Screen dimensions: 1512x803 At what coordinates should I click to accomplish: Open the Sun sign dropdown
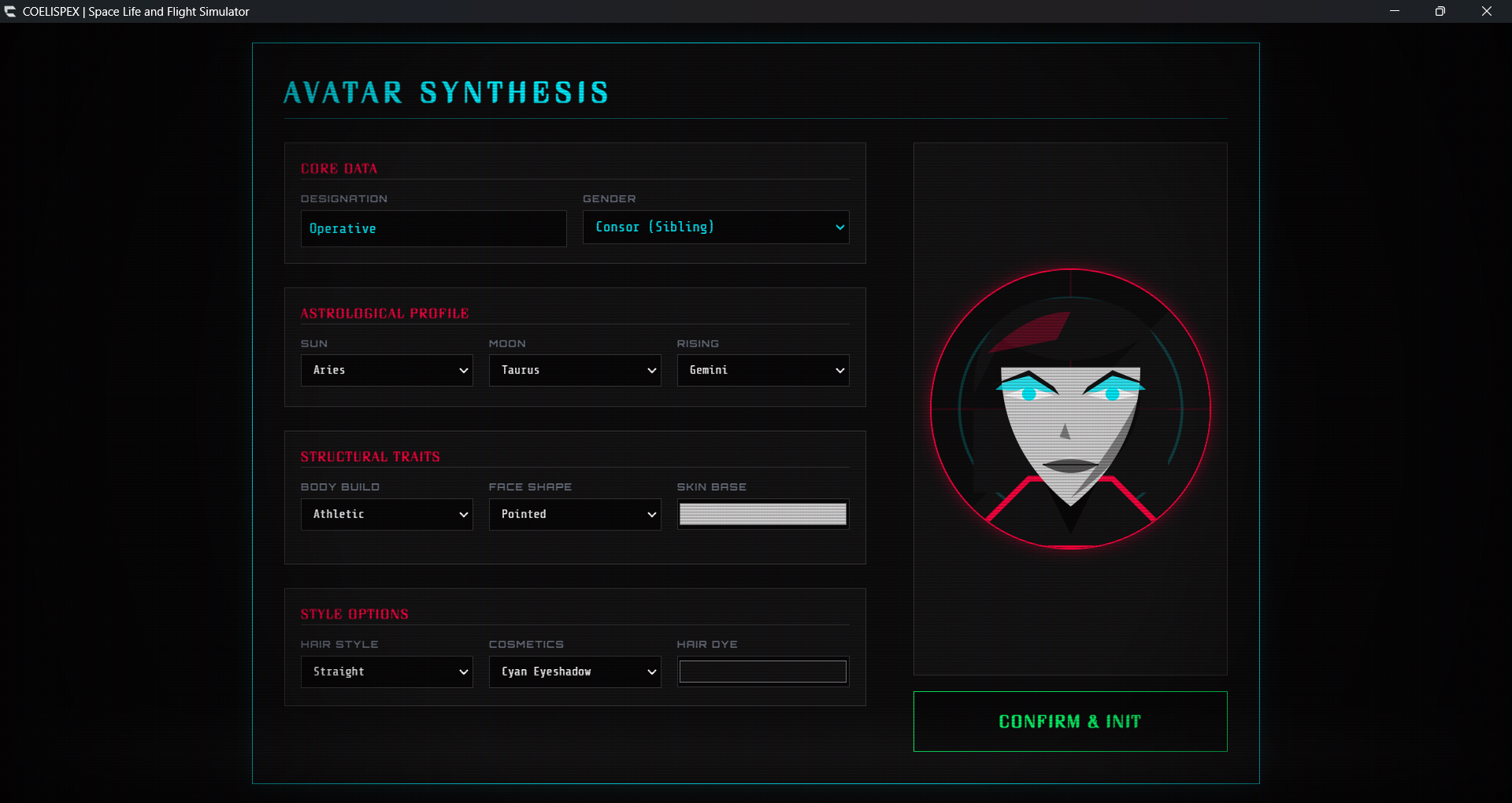(x=387, y=370)
